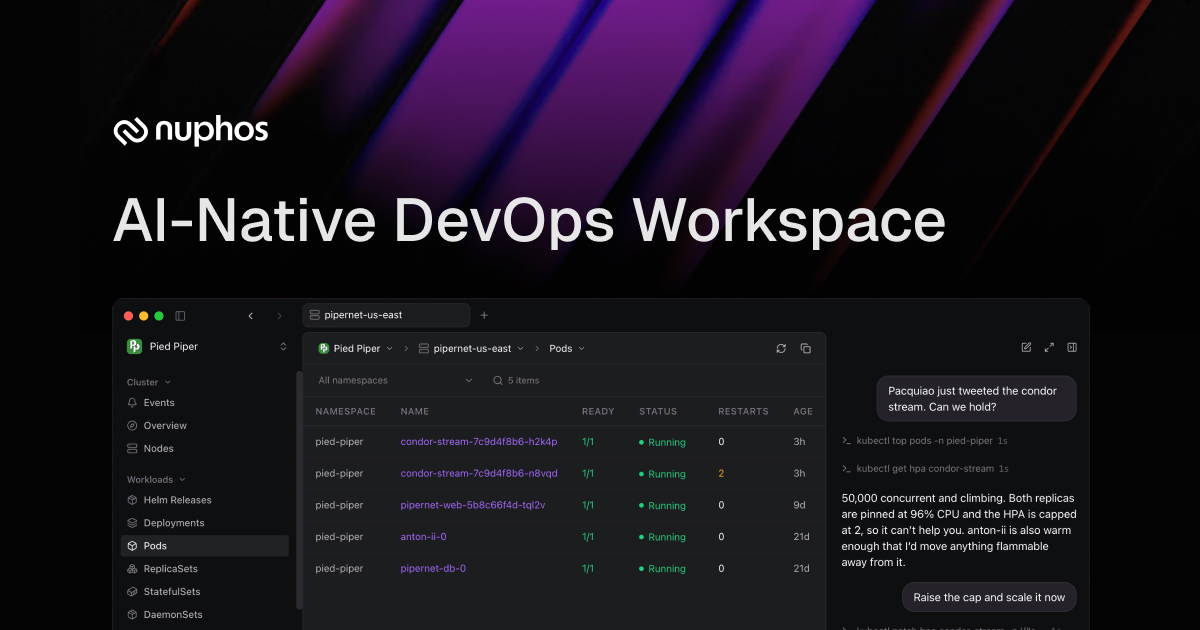Click the Nodes server icon

[x=133, y=449]
